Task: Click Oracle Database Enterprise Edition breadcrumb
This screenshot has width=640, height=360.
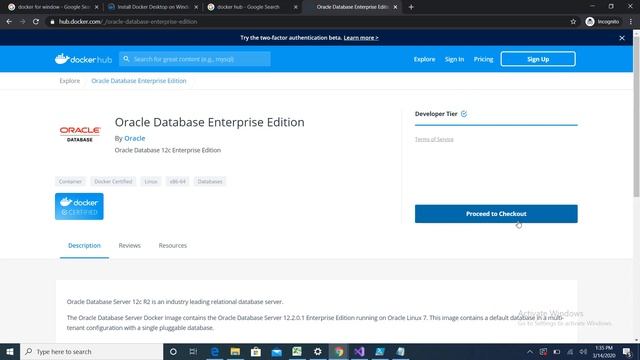Action: coord(139,81)
